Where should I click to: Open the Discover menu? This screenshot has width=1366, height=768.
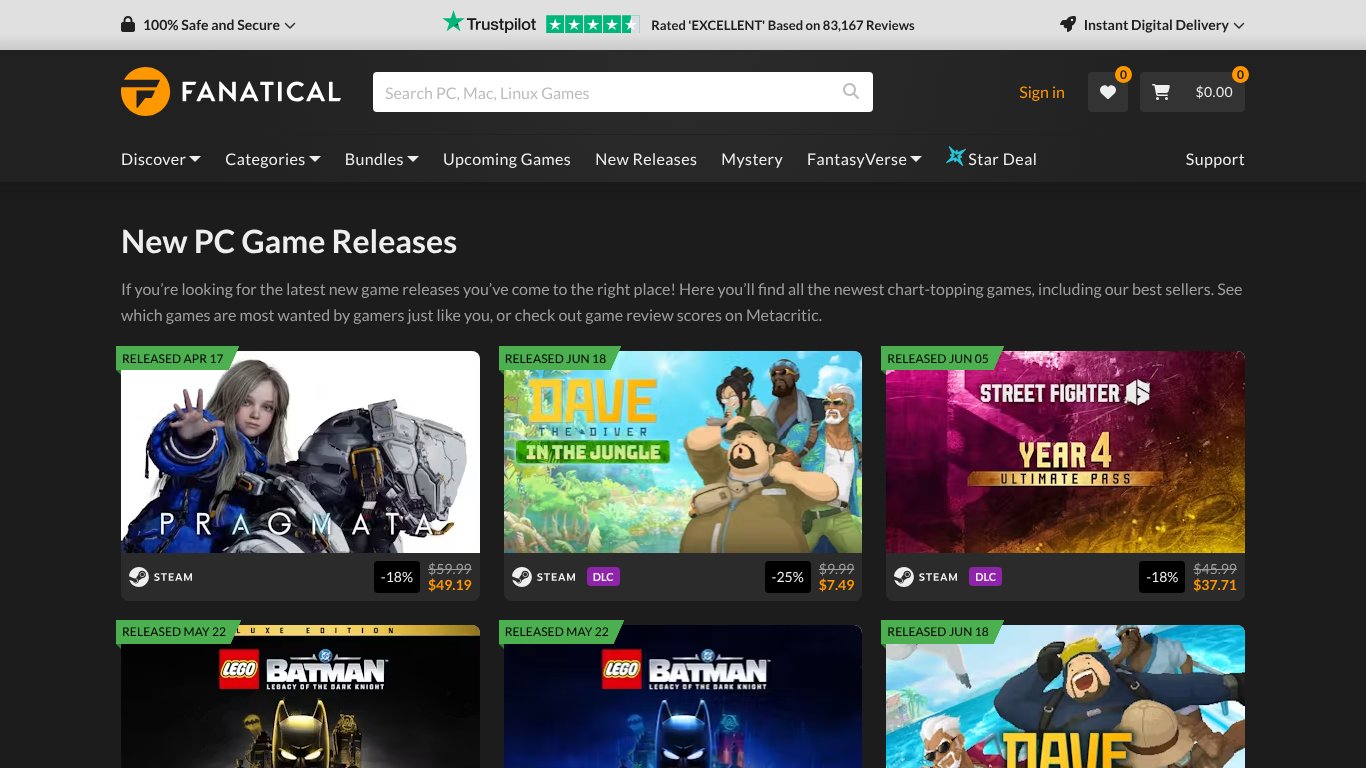pyautogui.click(x=161, y=159)
